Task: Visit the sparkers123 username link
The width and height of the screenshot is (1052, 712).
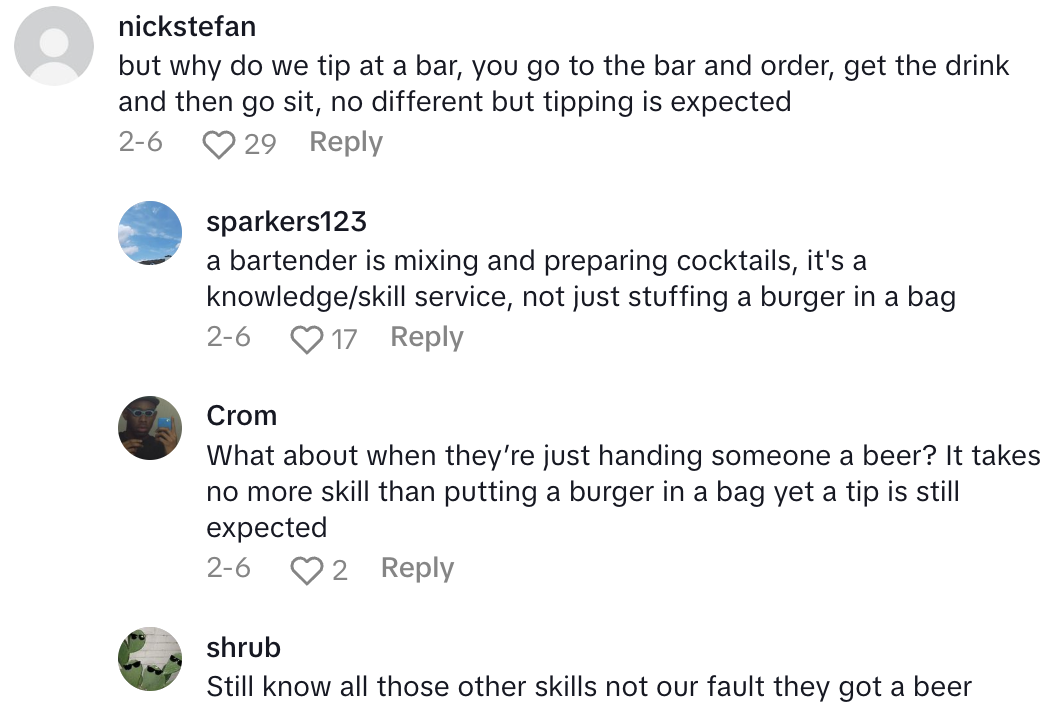Action: (x=286, y=221)
